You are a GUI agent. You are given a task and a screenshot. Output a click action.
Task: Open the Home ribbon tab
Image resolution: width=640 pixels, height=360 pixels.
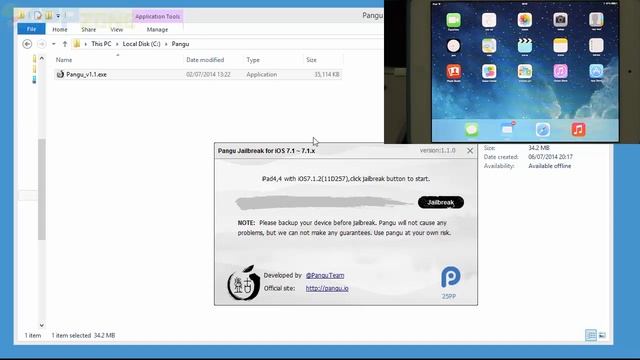pos(60,29)
